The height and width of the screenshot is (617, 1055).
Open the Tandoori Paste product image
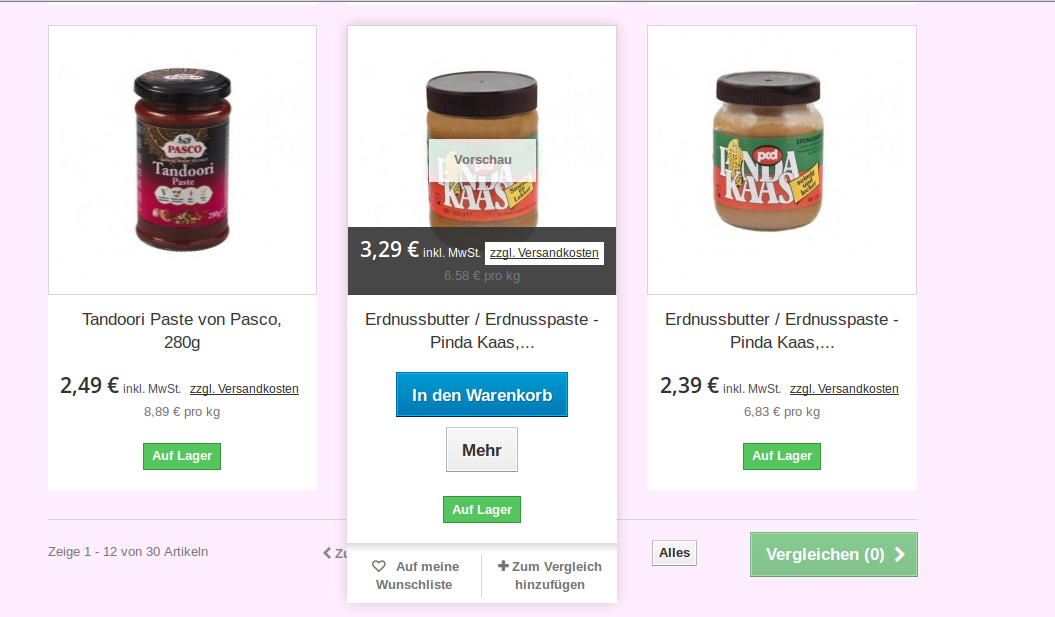coord(182,160)
